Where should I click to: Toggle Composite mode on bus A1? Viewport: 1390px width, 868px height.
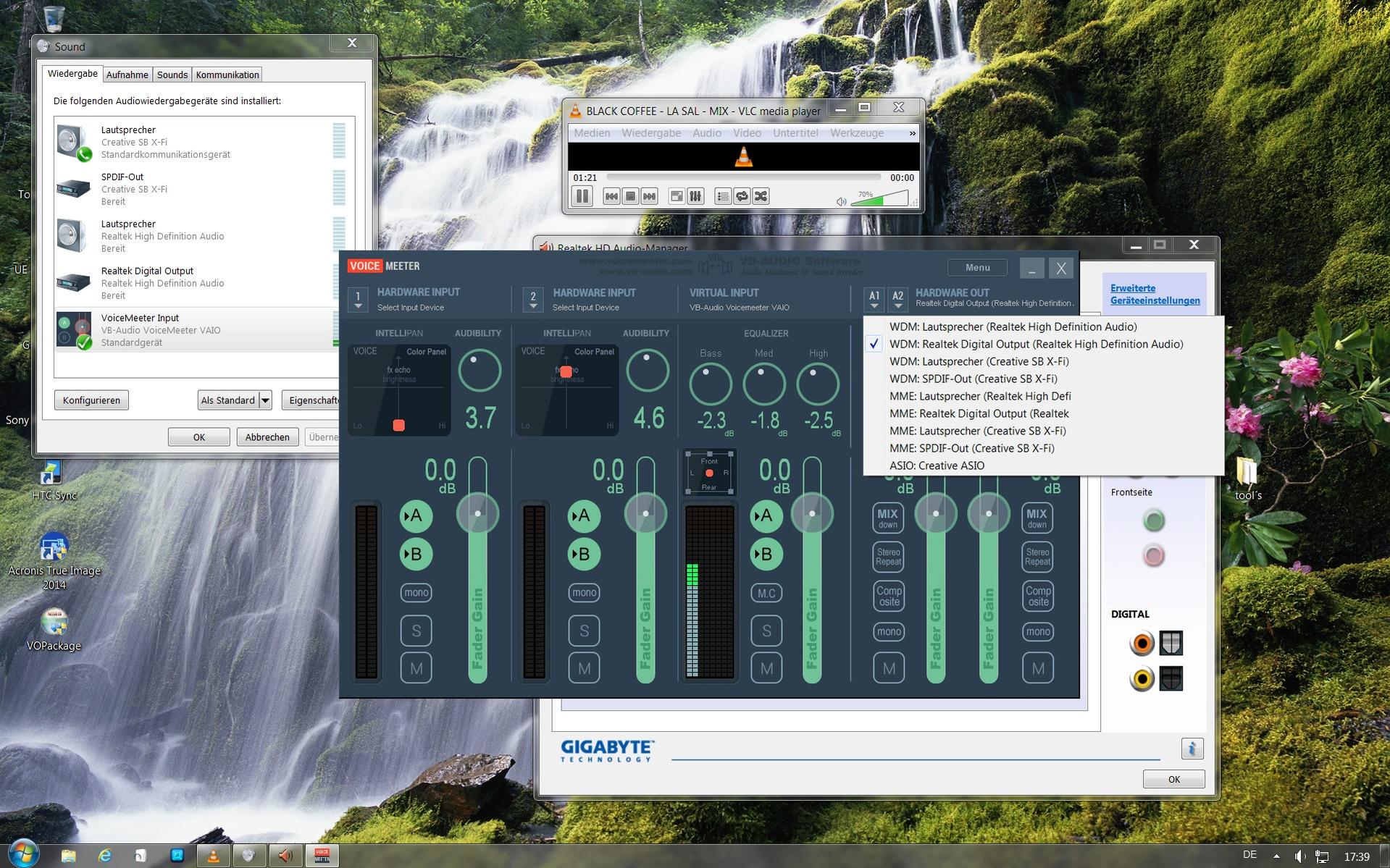coord(889,596)
